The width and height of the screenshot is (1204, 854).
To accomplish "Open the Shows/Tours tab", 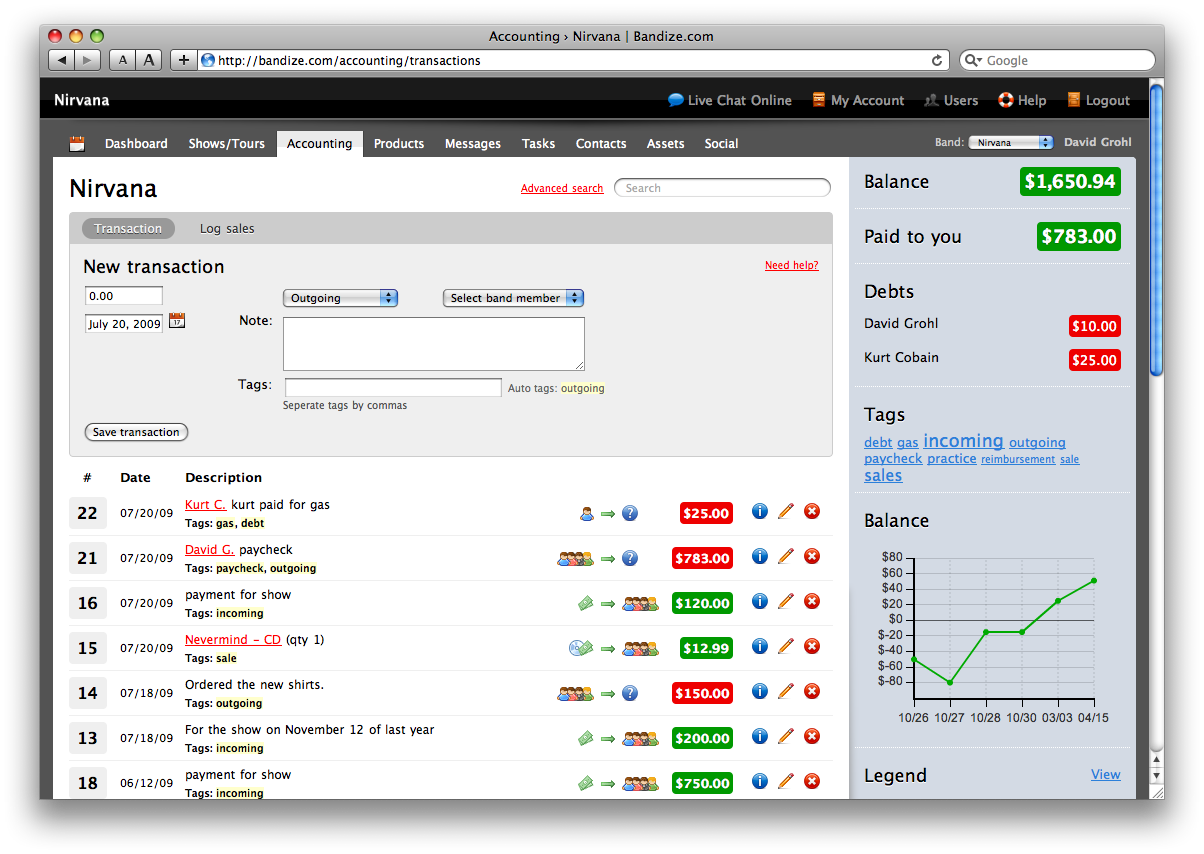I will pos(227,144).
